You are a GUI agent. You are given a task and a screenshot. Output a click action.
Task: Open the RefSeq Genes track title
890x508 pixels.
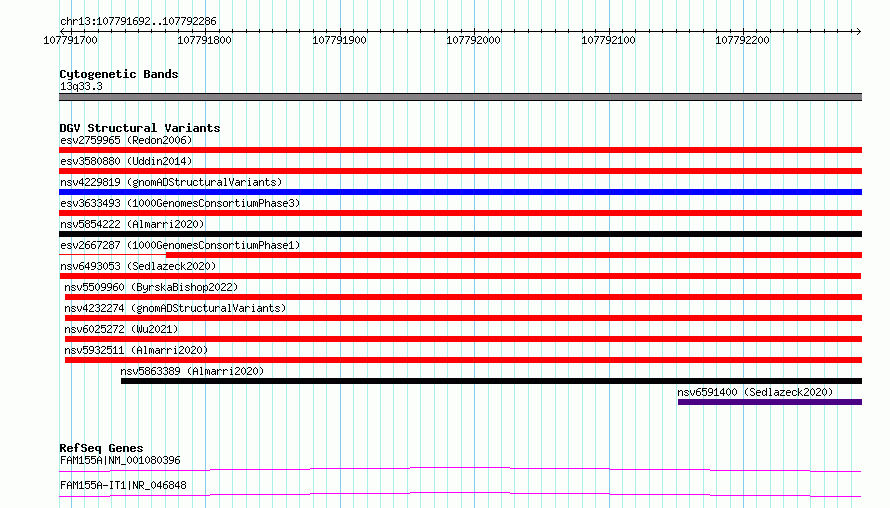(x=101, y=448)
